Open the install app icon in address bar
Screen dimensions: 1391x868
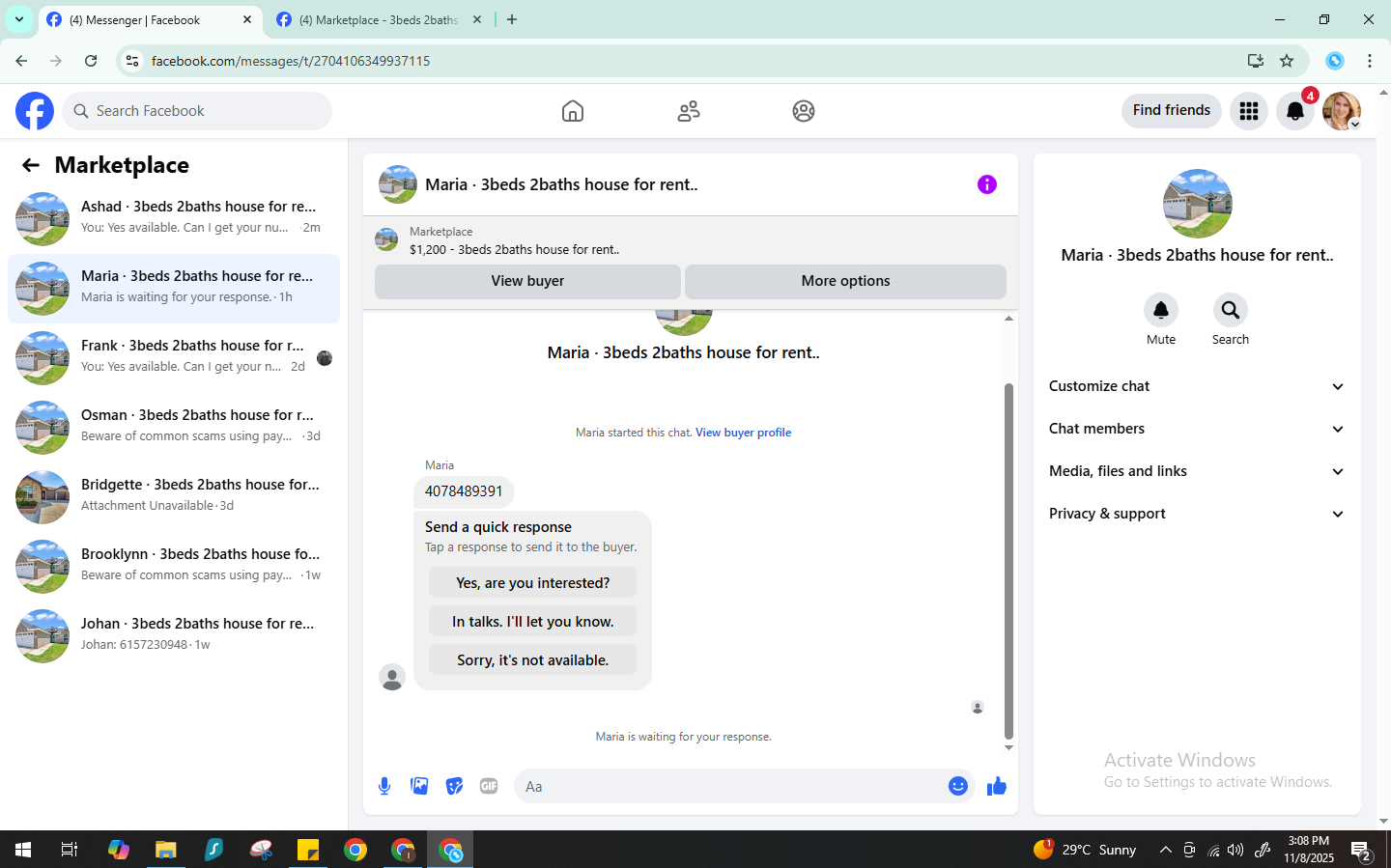[1256, 61]
